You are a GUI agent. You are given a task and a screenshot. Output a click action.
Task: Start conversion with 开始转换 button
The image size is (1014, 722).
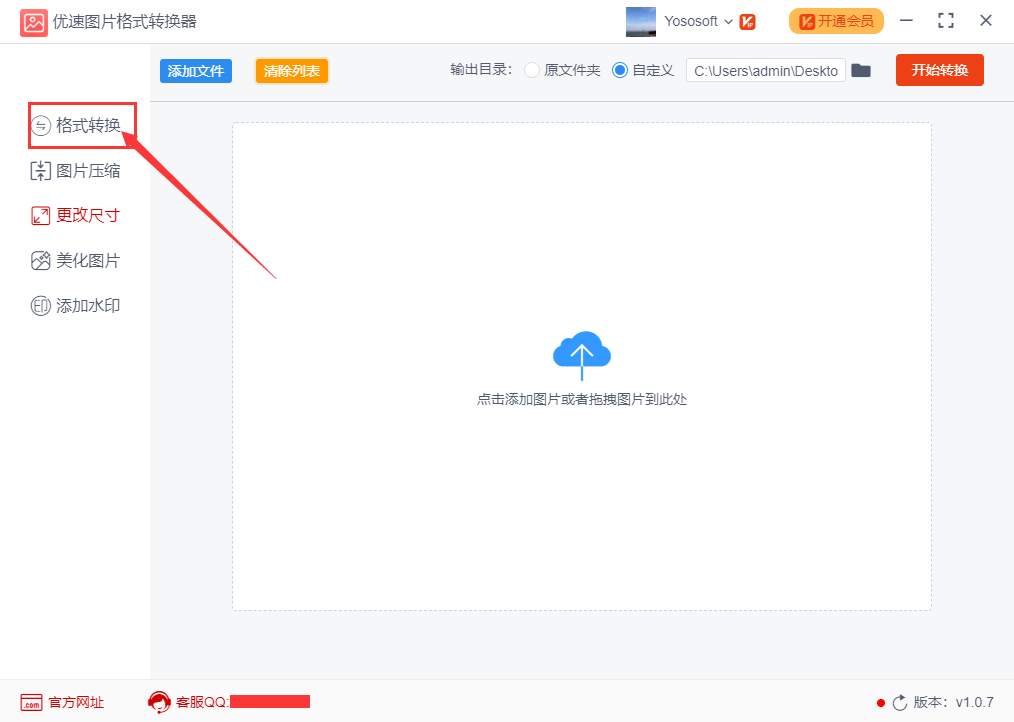(940, 70)
